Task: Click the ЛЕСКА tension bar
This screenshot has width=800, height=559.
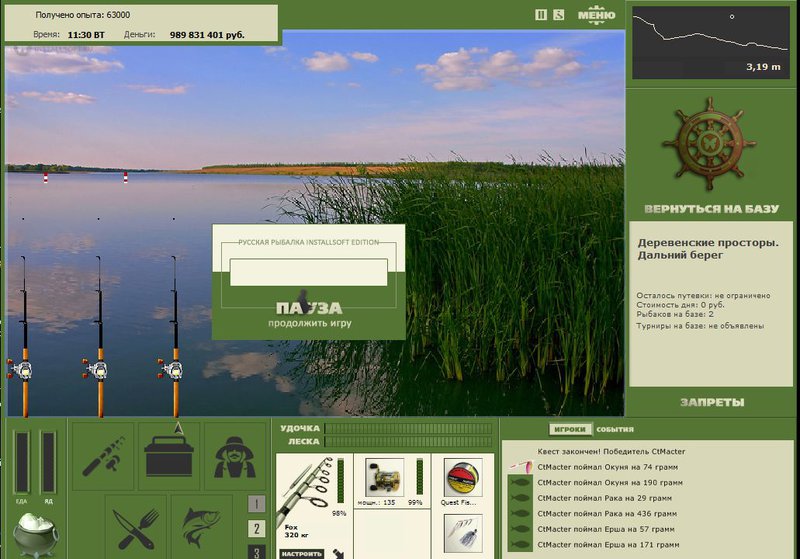Action: (409, 442)
